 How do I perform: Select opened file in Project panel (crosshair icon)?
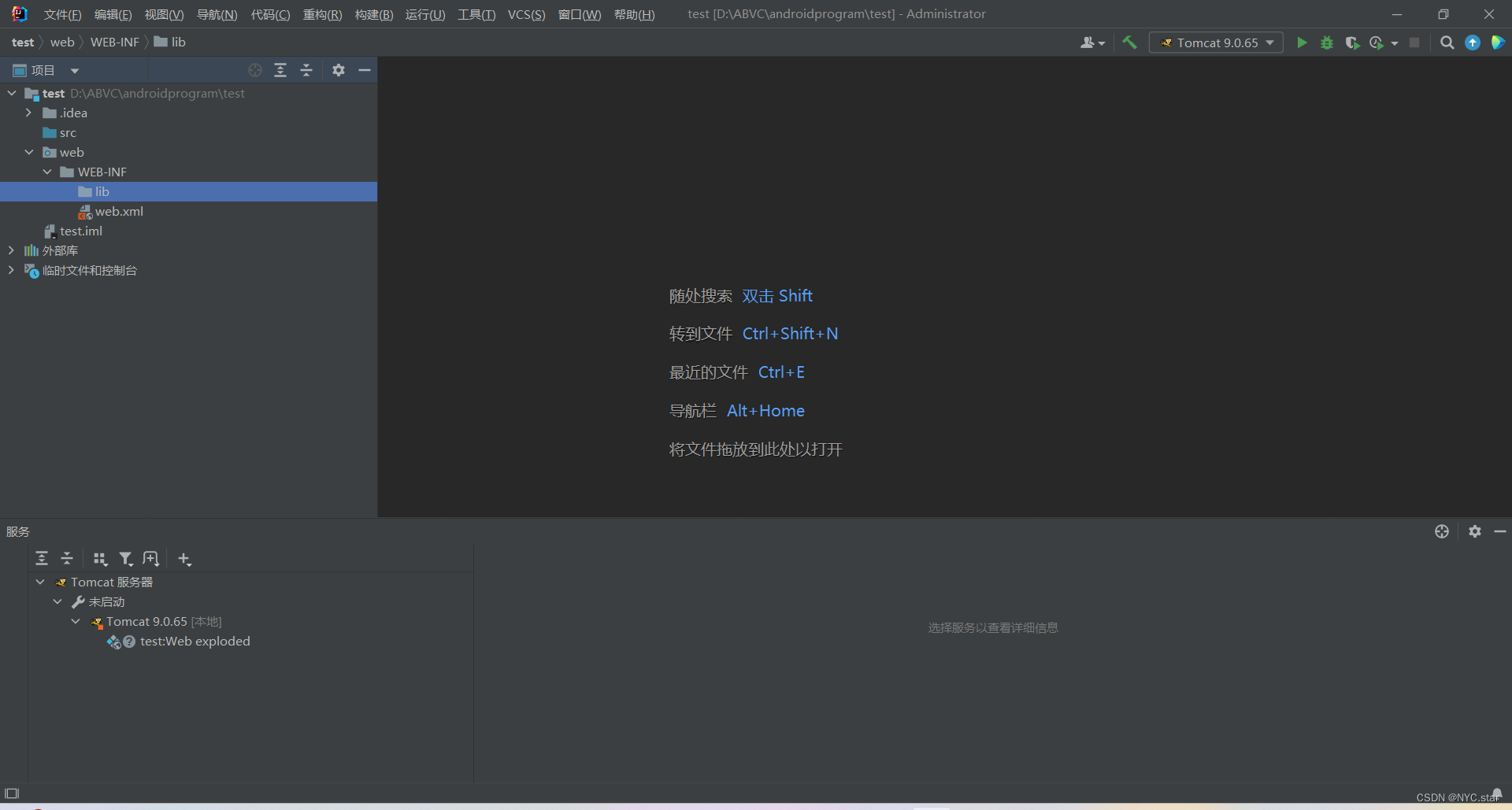pos(255,70)
